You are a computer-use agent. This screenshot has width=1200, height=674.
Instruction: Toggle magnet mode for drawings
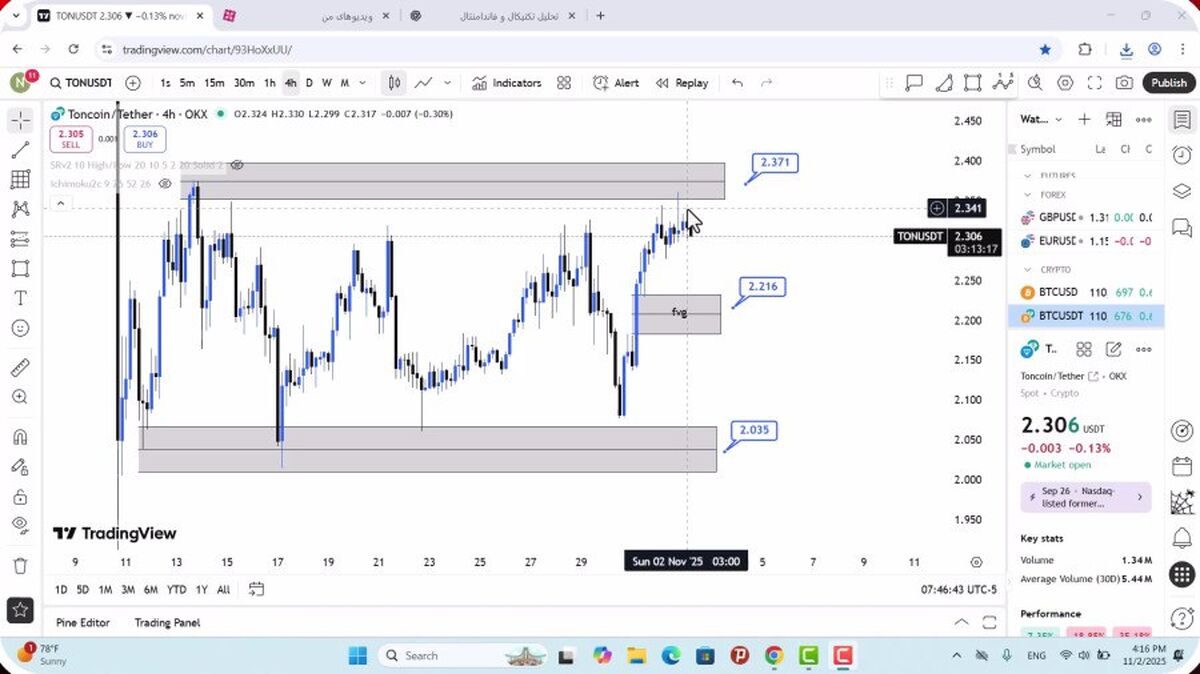[x=20, y=437]
